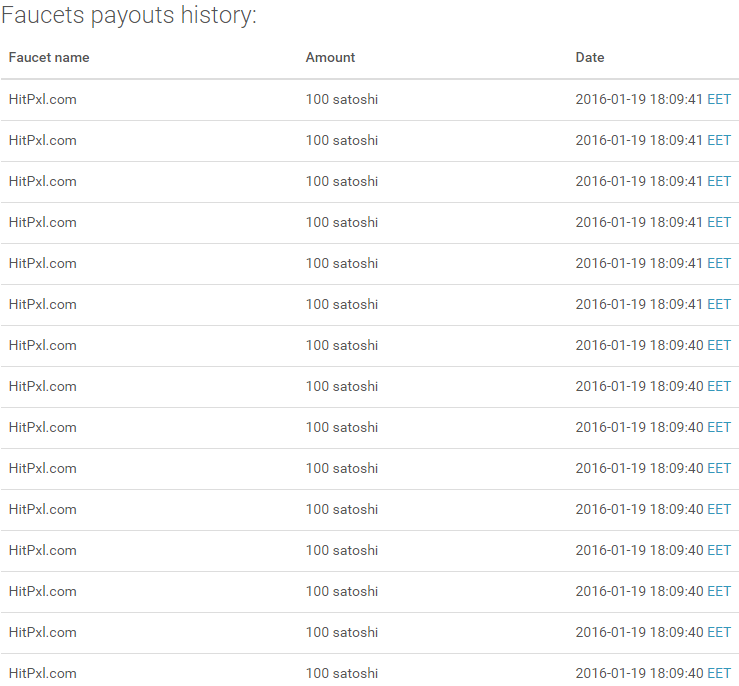Click the first 18:09:40 date text
The image size is (739, 686).
pyautogui.click(x=639, y=345)
